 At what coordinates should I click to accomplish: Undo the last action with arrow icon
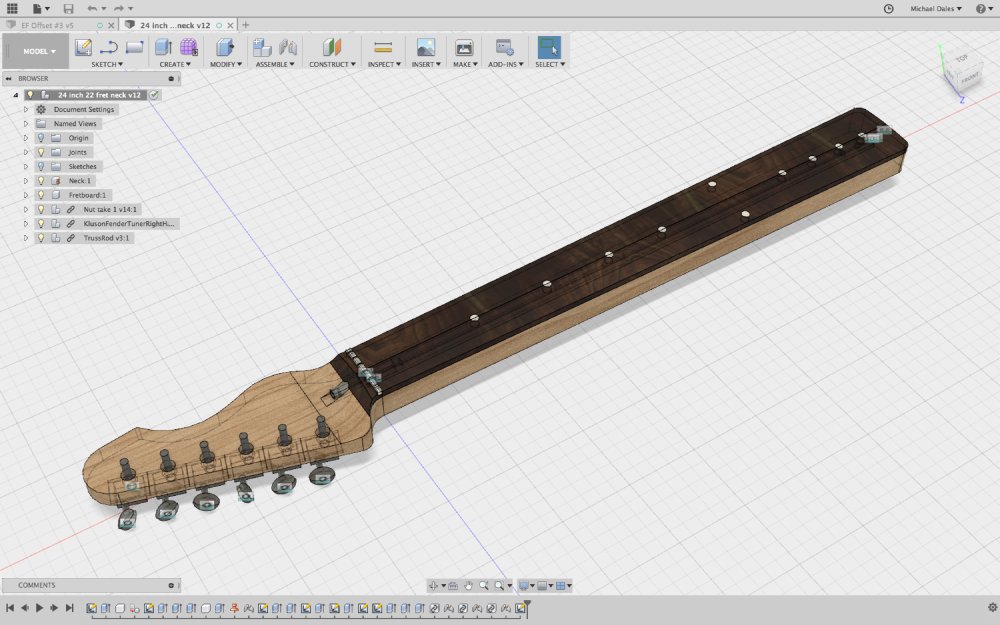click(92, 8)
